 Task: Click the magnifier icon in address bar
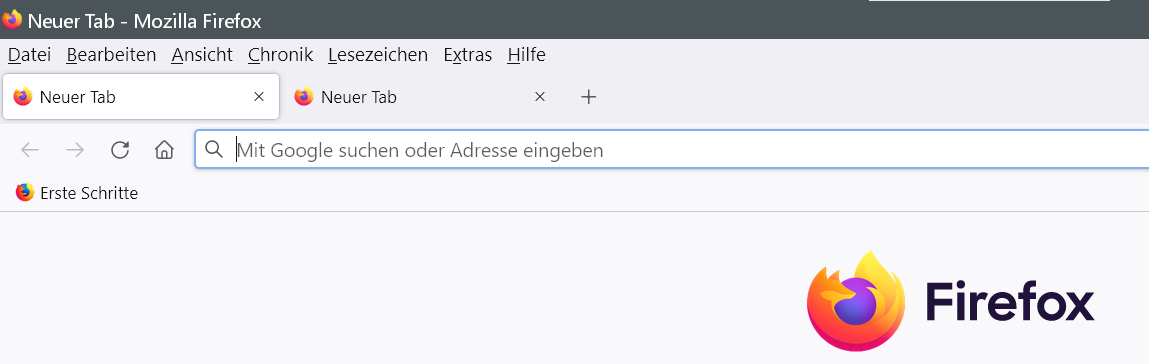[213, 149]
